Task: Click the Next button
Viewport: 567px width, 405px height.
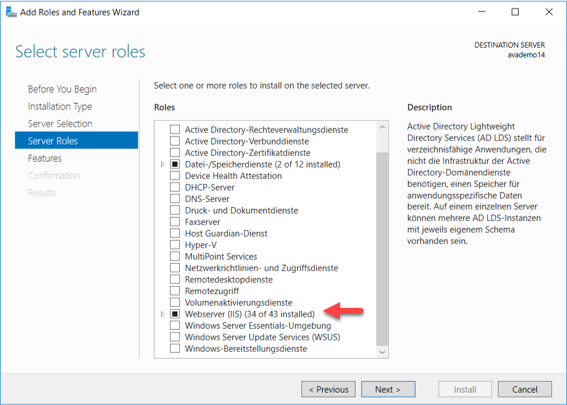Action: (388, 389)
